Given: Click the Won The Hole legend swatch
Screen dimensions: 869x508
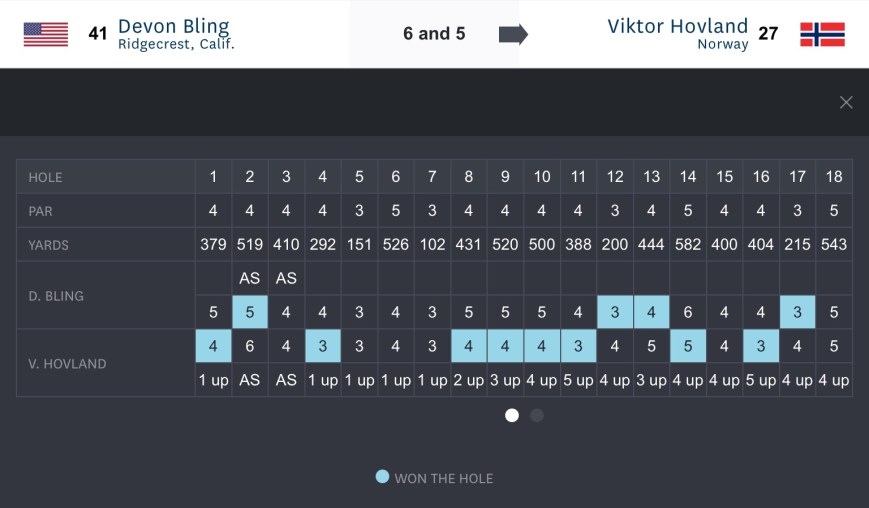Looking at the screenshot, I should (x=382, y=477).
